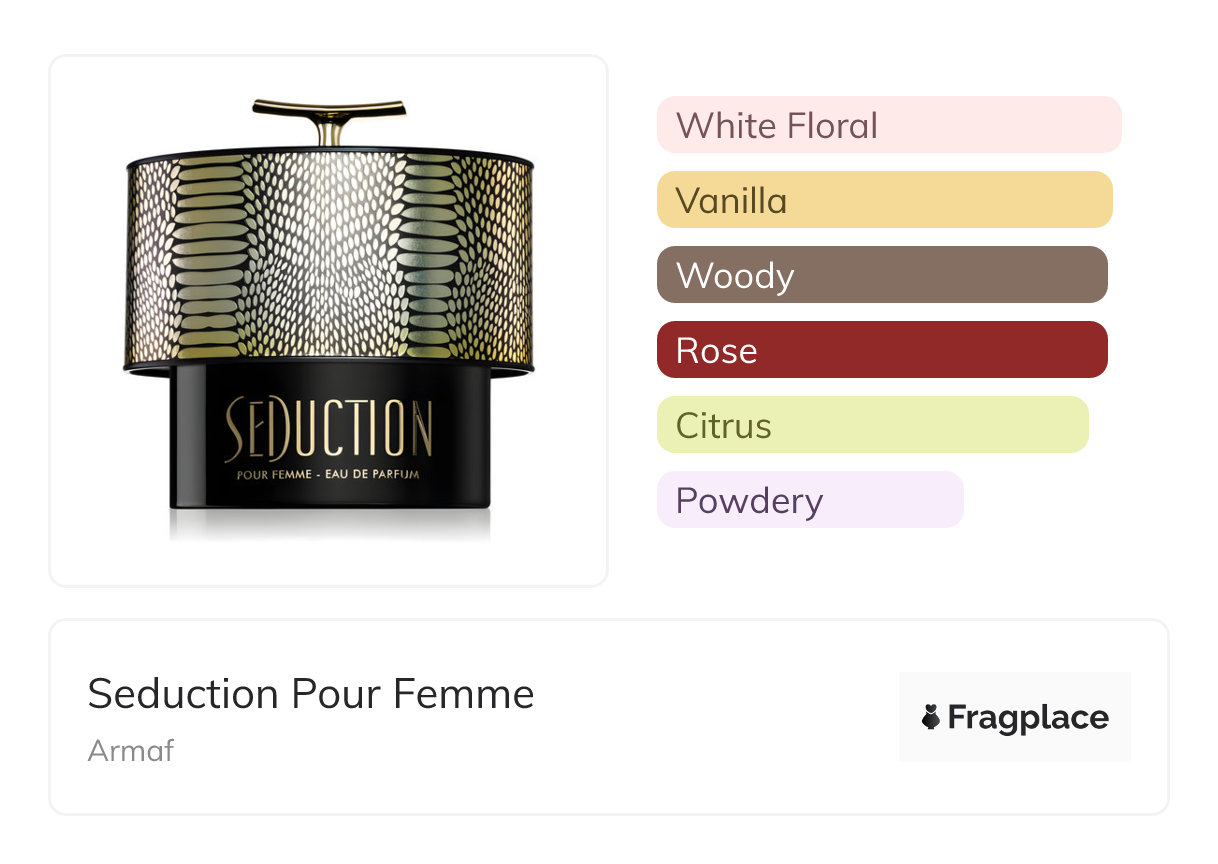Select the Citrus accord bar

[872, 425]
